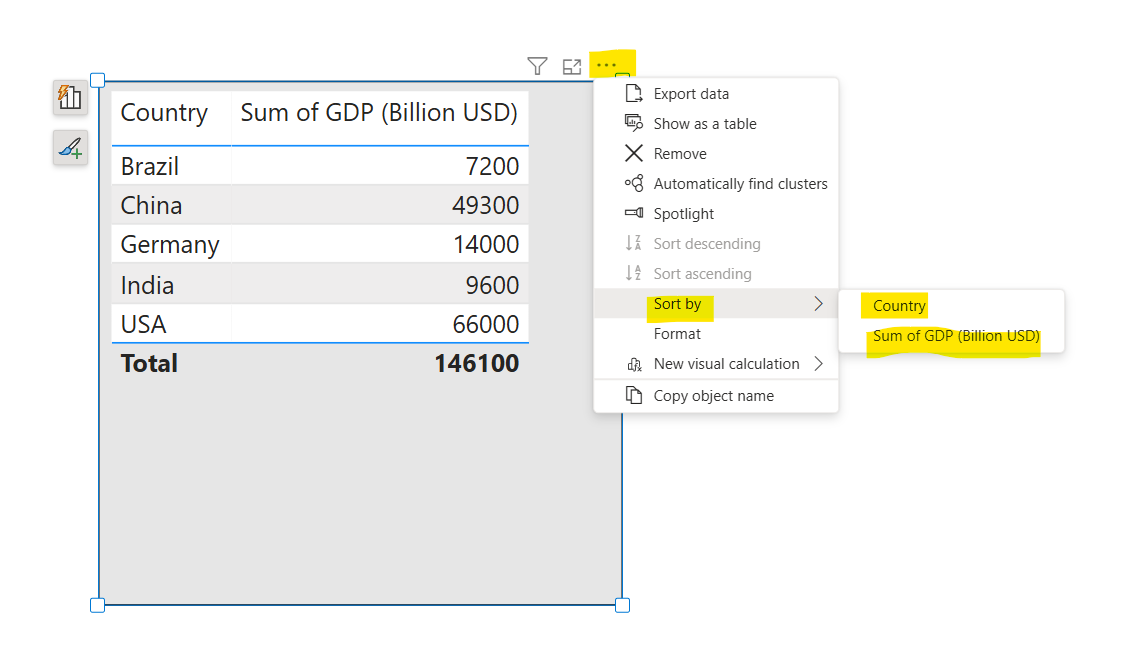Expand the Sort by submenu chevron

[x=819, y=303]
